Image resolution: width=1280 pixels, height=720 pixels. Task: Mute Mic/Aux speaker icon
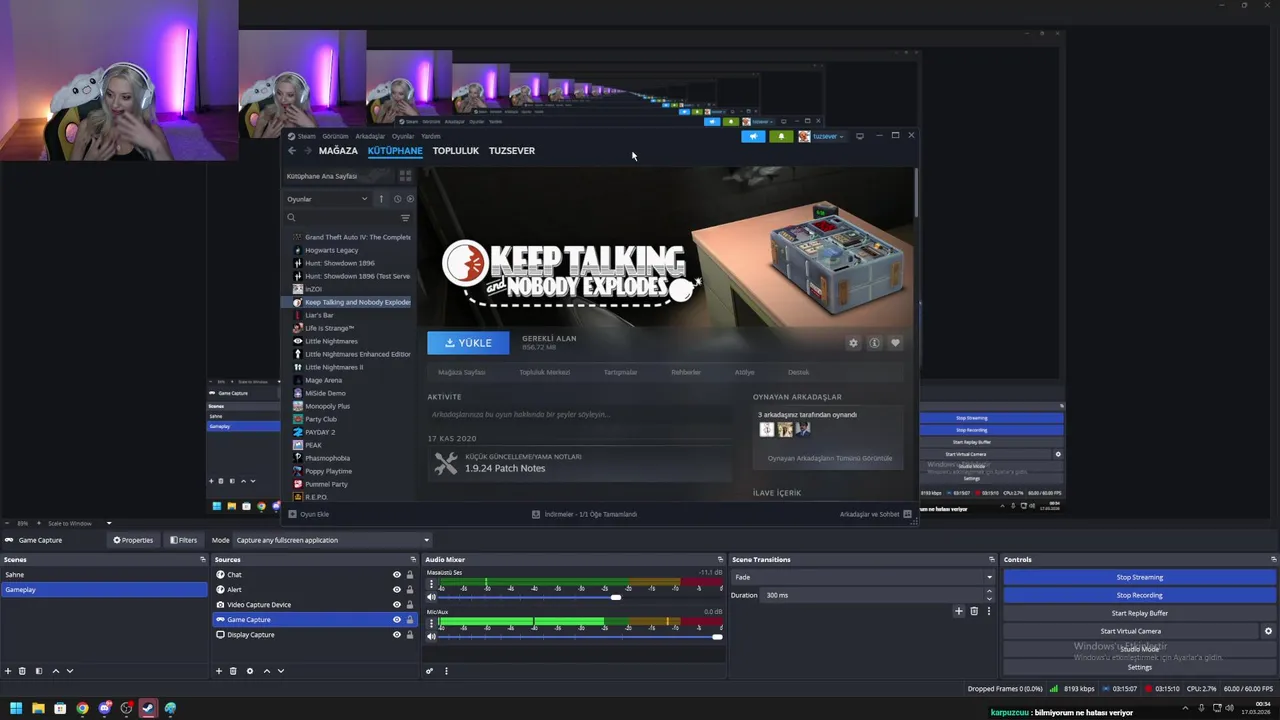[432, 636]
